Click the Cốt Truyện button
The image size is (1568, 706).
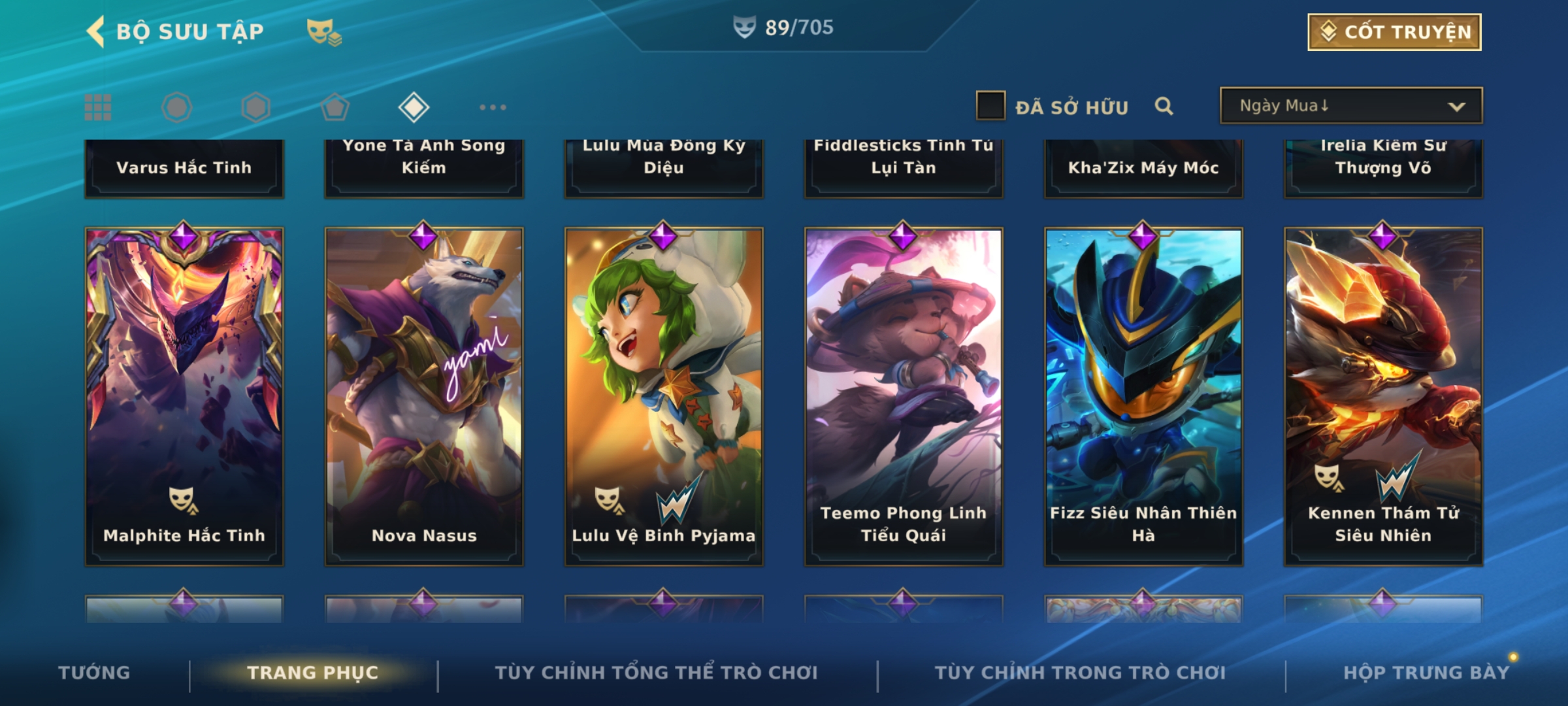pyautogui.click(x=1394, y=32)
